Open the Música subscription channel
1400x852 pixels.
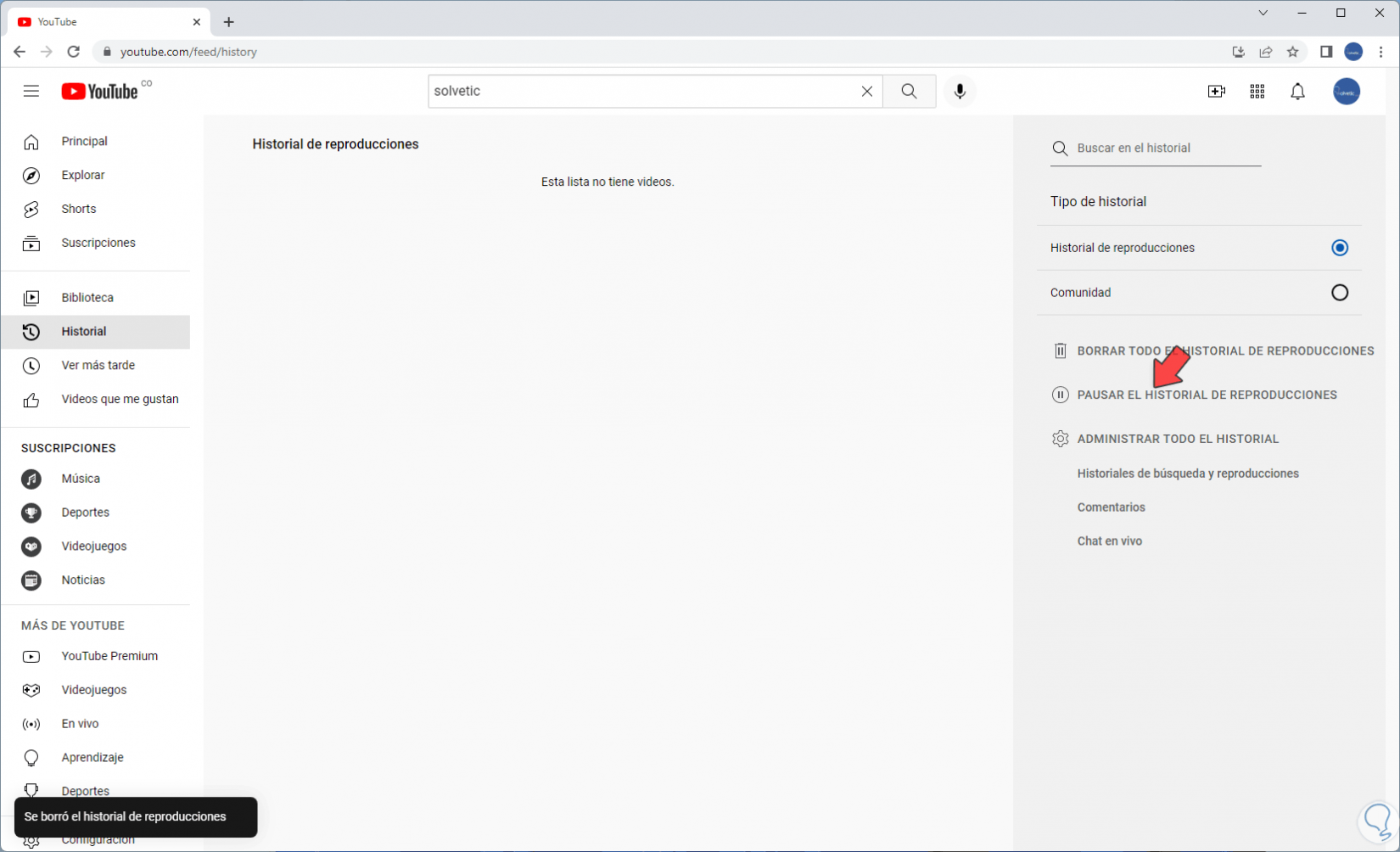(96, 479)
